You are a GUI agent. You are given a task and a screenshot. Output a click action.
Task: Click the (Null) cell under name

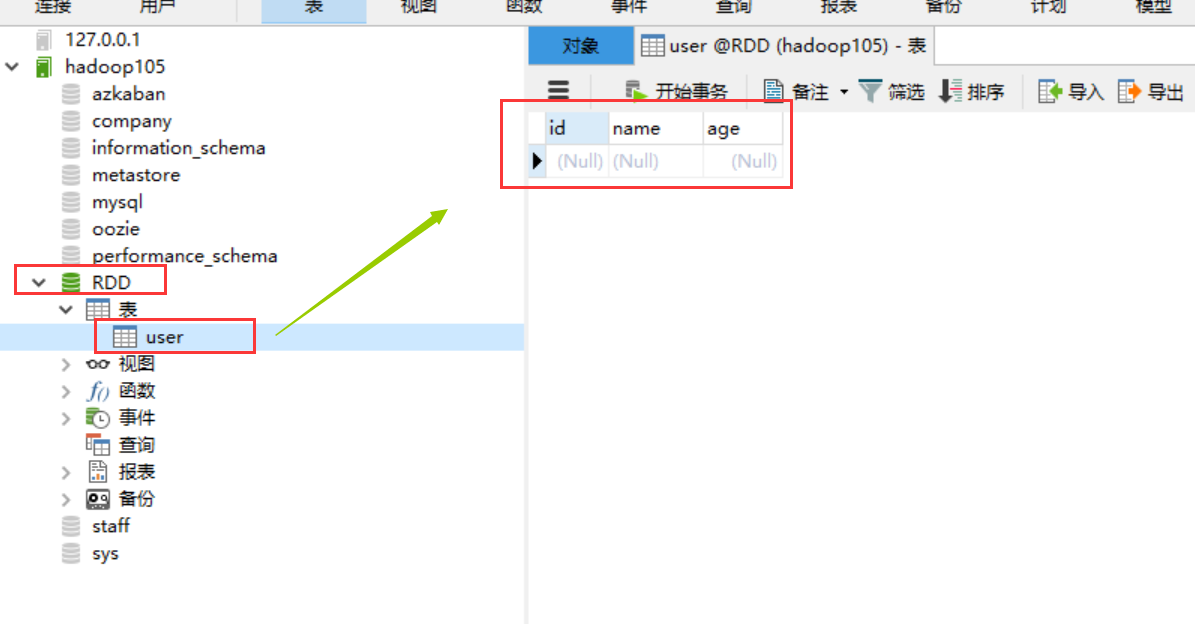pyautogui.click(x=655, y=162)
